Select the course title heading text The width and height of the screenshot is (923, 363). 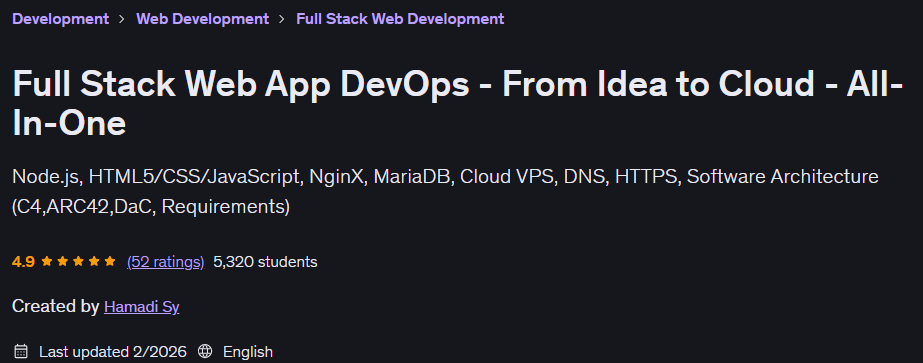click(458, 104)
